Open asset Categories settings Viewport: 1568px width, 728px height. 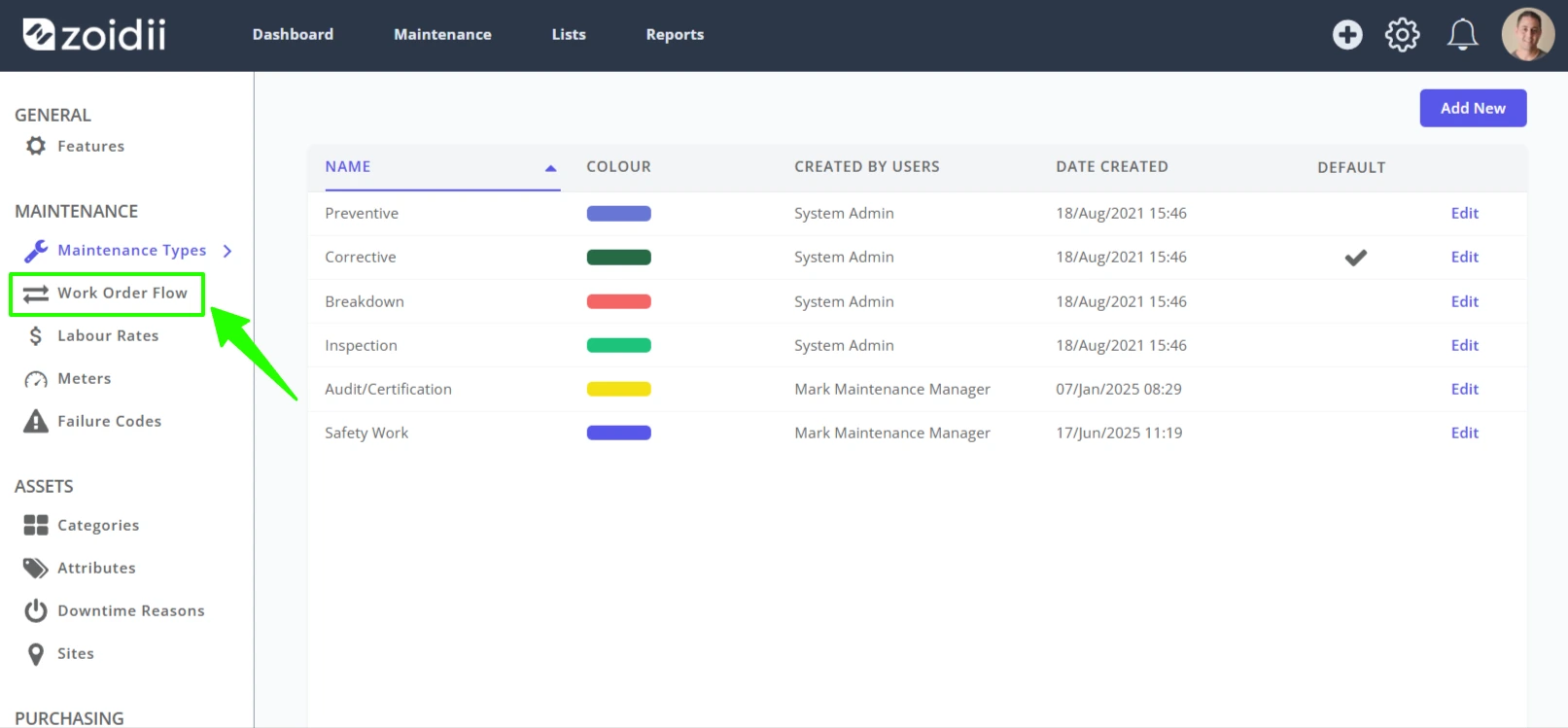coord(98,525)
